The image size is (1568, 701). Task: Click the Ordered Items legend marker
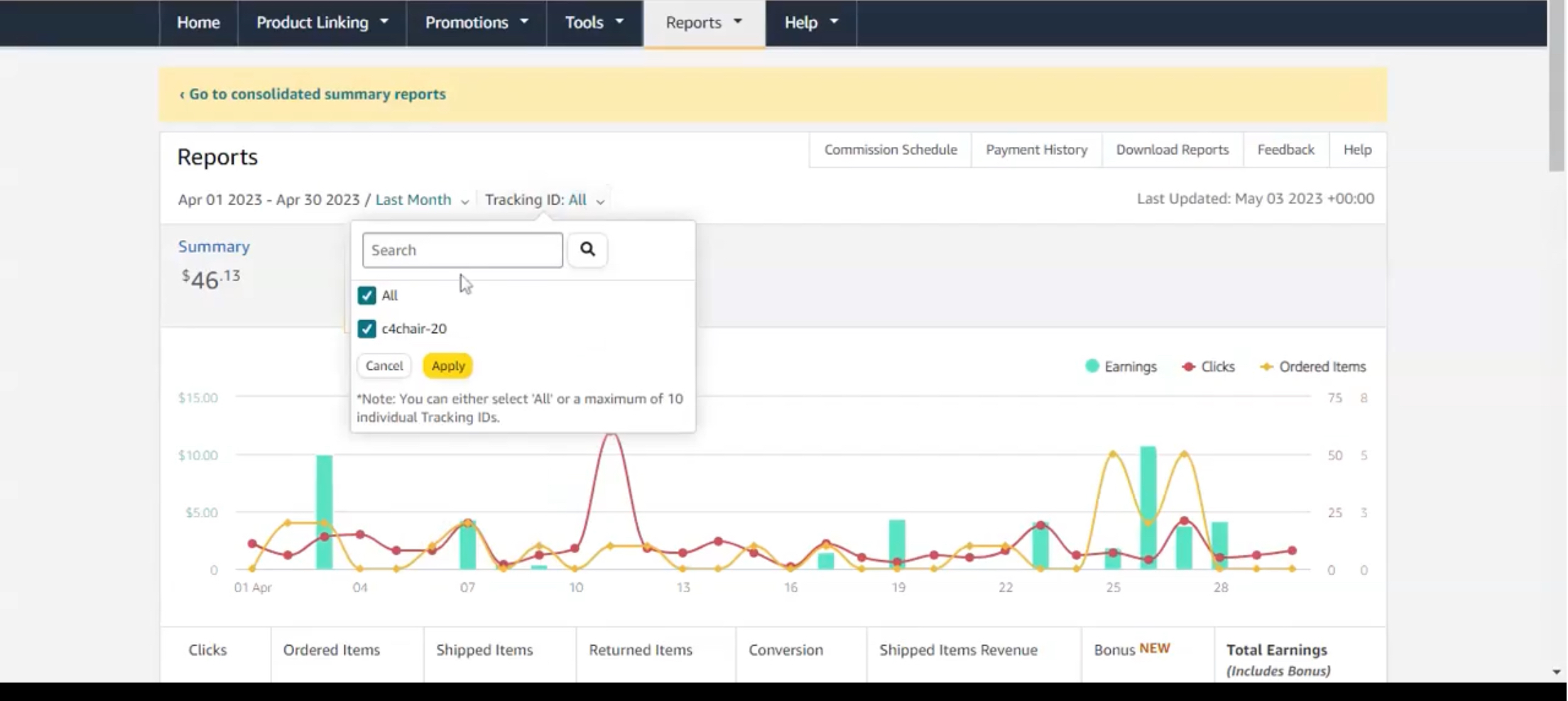[x=1266, y=366]
